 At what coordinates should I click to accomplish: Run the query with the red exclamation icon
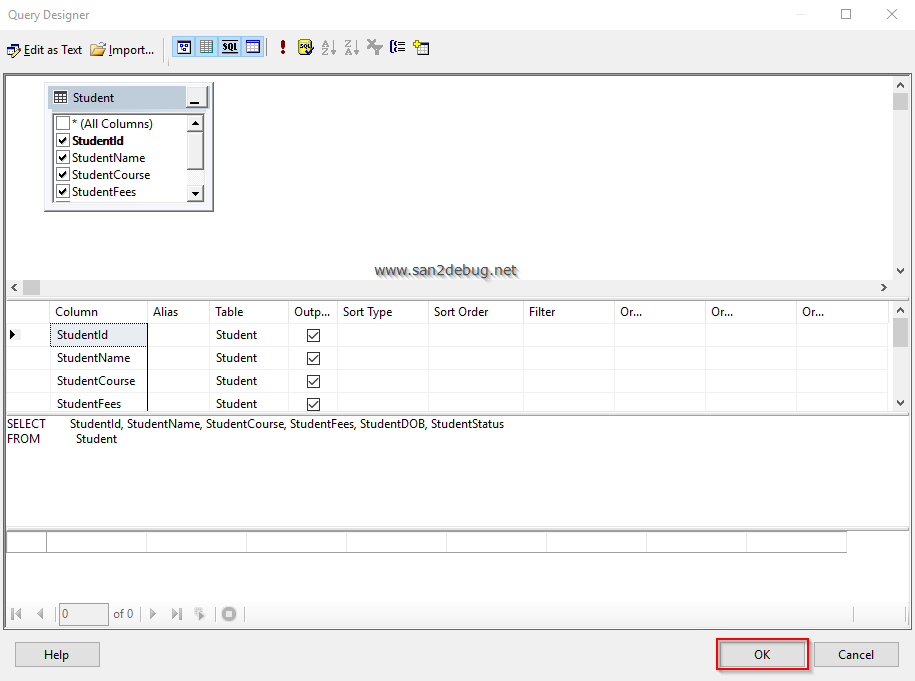point(283,47)
